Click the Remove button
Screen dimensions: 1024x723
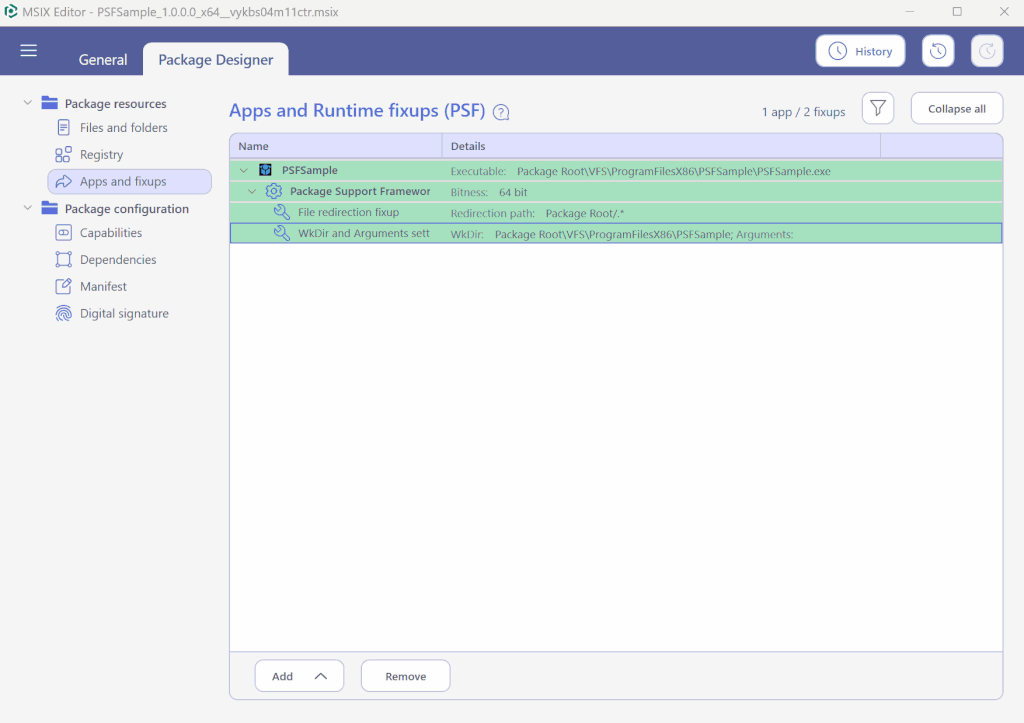406,676
